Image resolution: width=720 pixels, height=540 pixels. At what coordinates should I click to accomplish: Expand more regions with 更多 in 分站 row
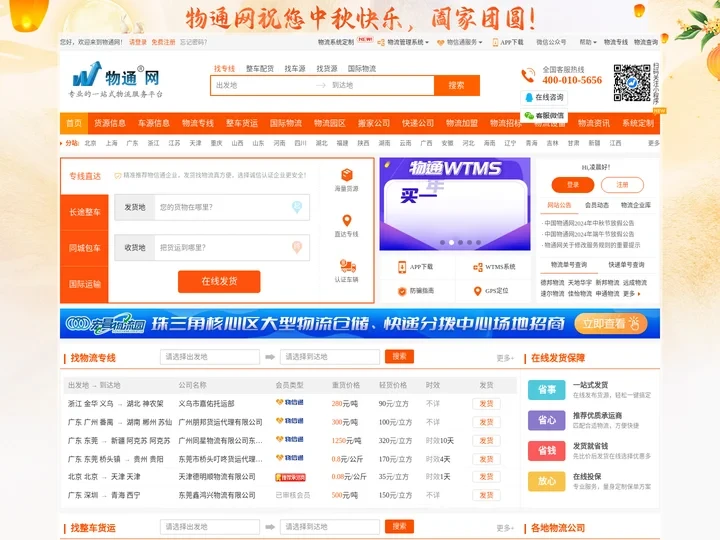tap(653, 143)
